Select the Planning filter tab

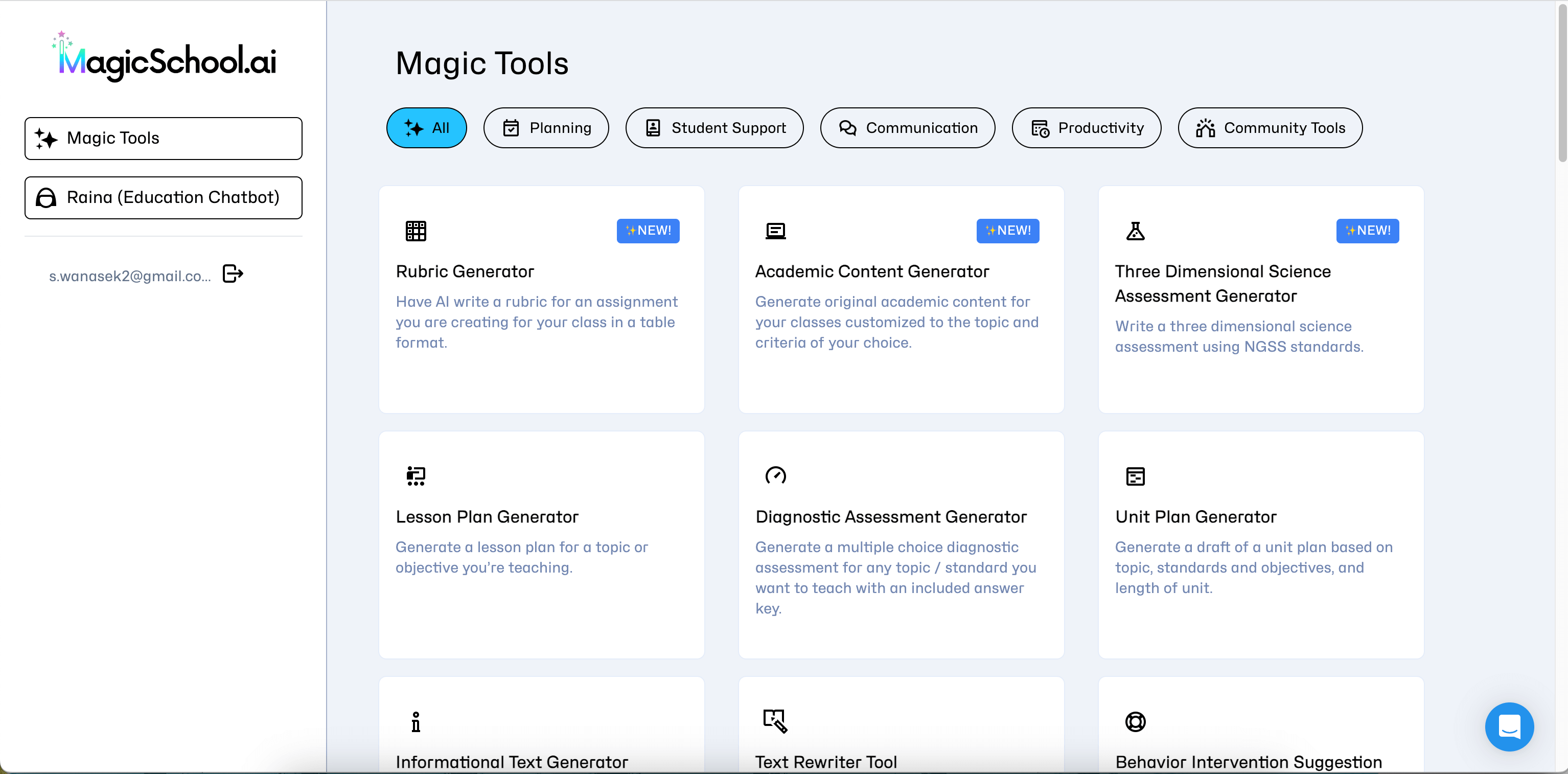pos(548,127)
